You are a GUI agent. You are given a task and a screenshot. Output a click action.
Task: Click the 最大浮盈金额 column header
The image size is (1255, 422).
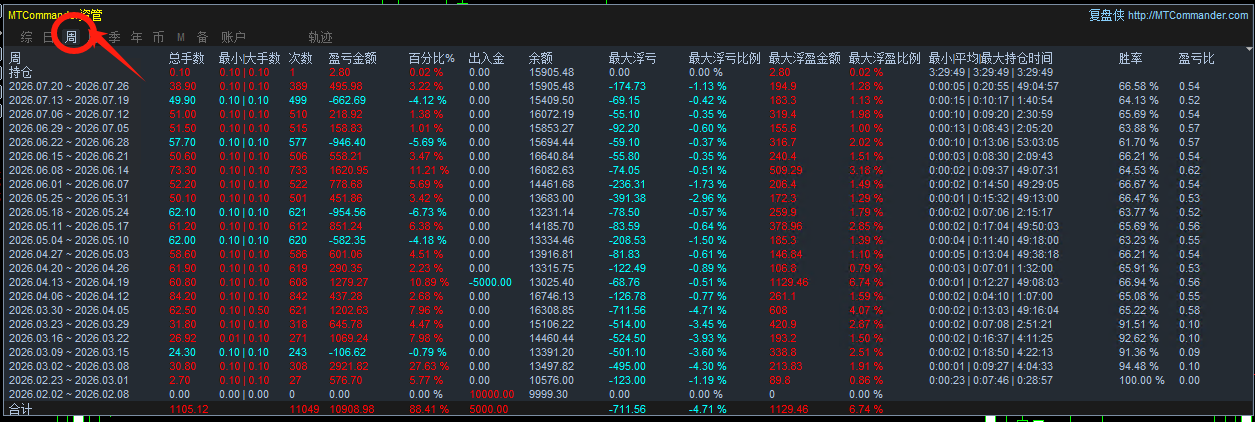pyautogui.click(x=804, y=58)
